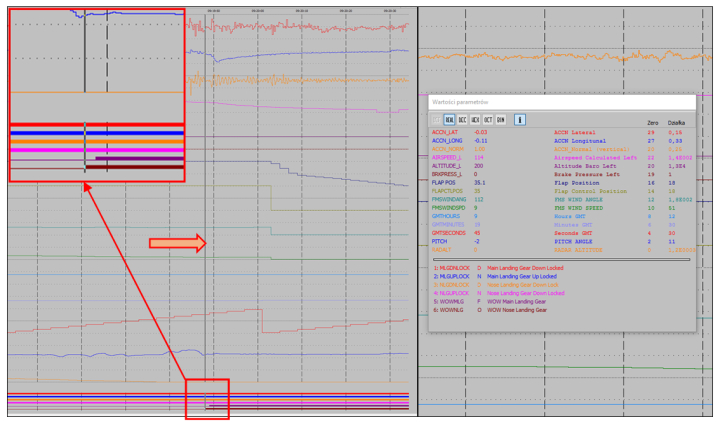Select discrete 3: NLGDNLOCK row
Viewport: 720px width, 422px height.
click(x=495, y=285)
